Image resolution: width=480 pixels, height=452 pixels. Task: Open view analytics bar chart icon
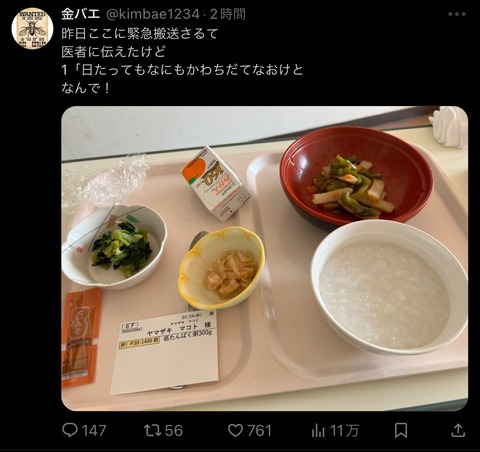coord(318,431)
